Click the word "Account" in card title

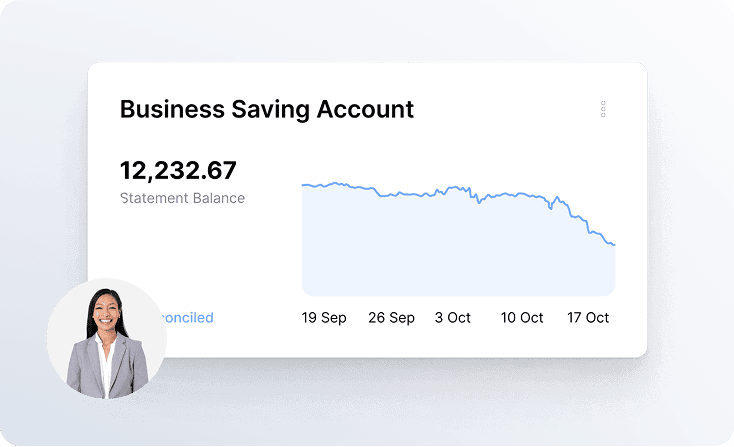365,109
